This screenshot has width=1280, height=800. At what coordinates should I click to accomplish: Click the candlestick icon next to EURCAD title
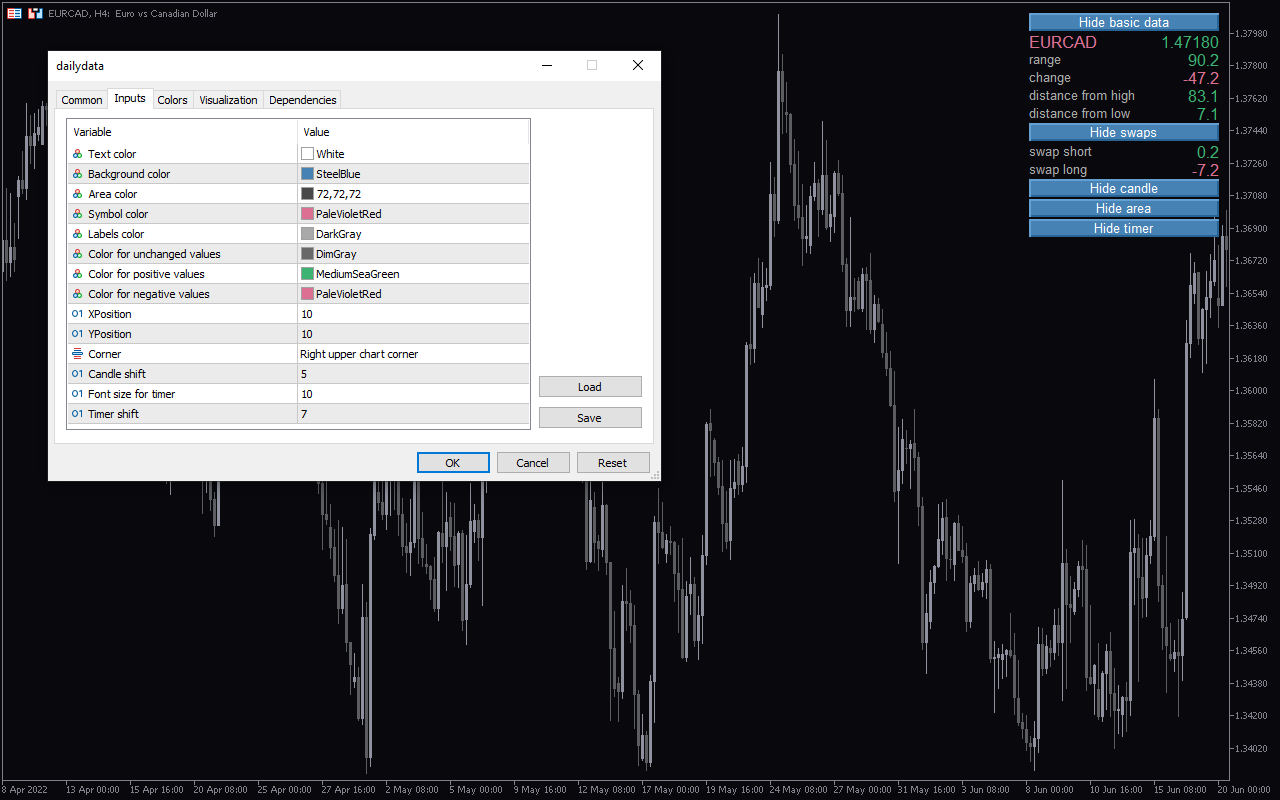click(x=35, y=14)
